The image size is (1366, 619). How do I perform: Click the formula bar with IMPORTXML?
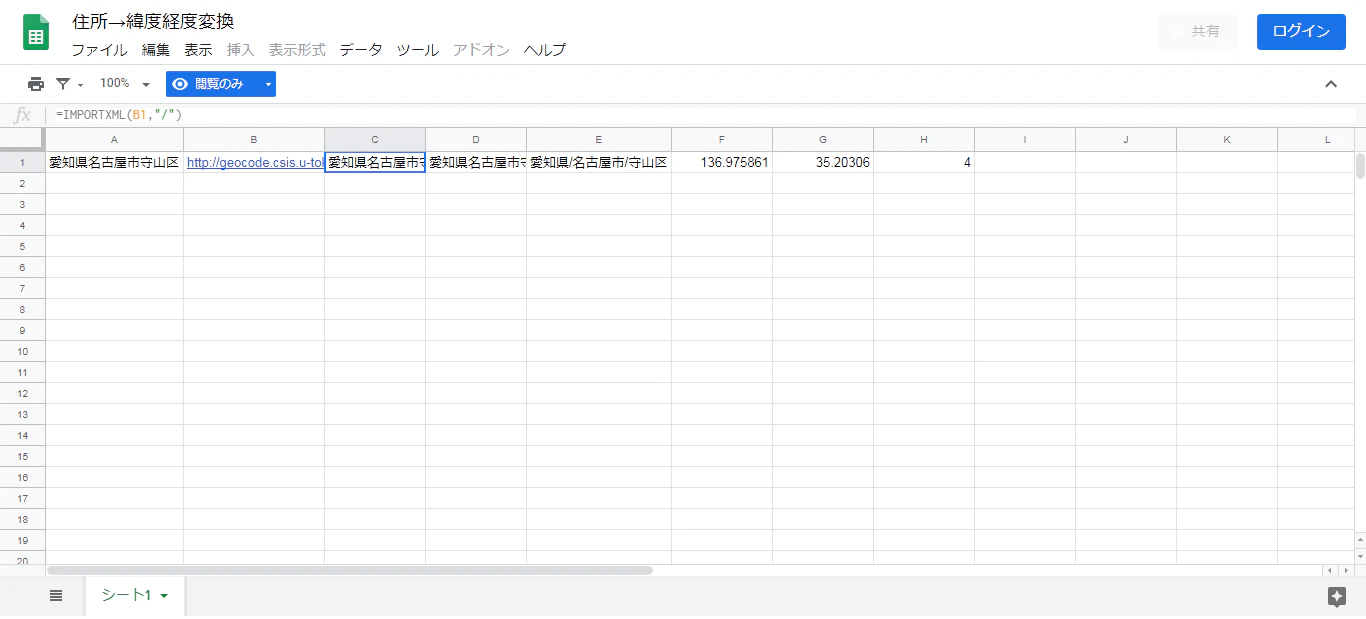click(x=700, y=115)
